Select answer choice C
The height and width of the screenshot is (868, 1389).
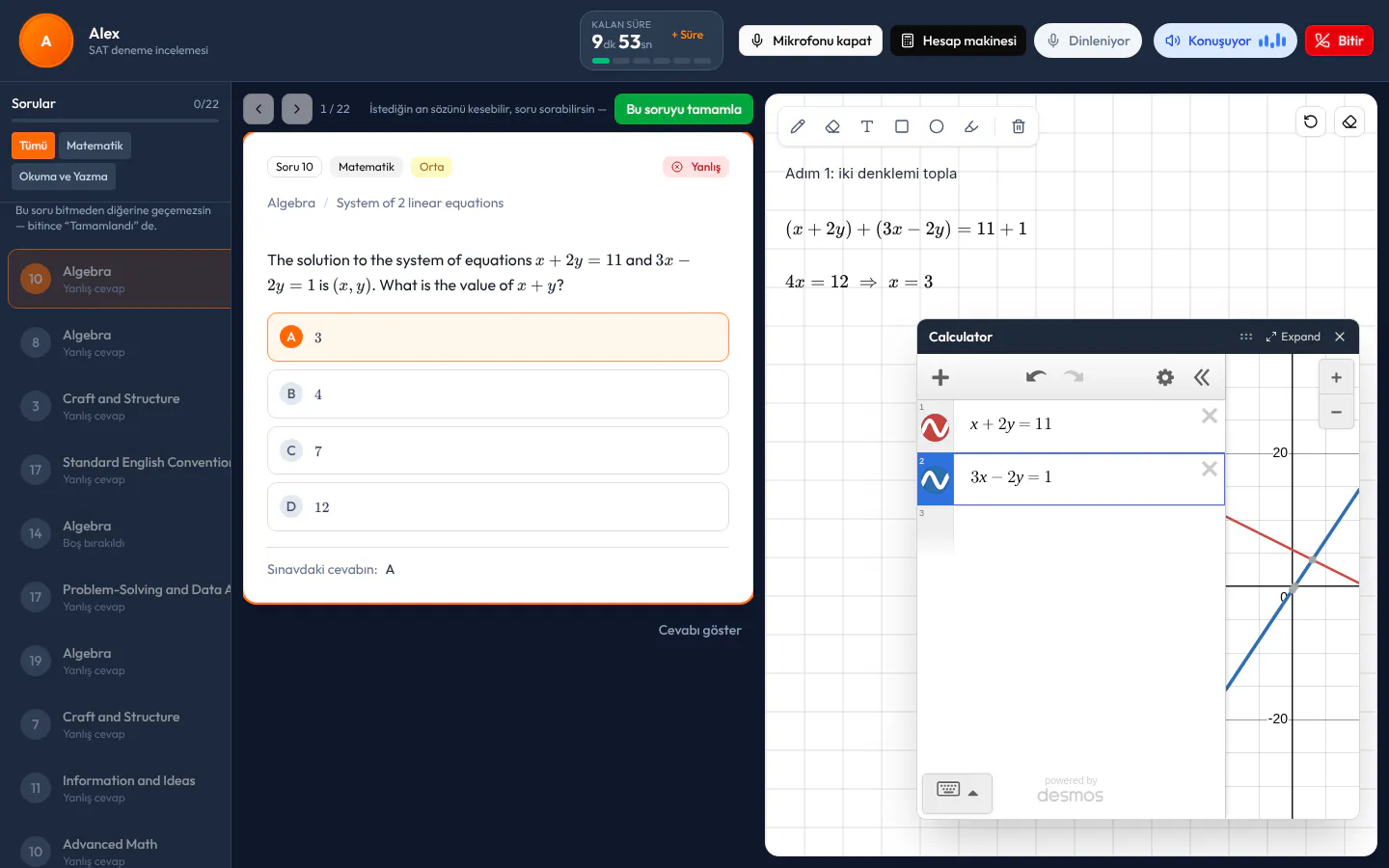pos(498,450)
